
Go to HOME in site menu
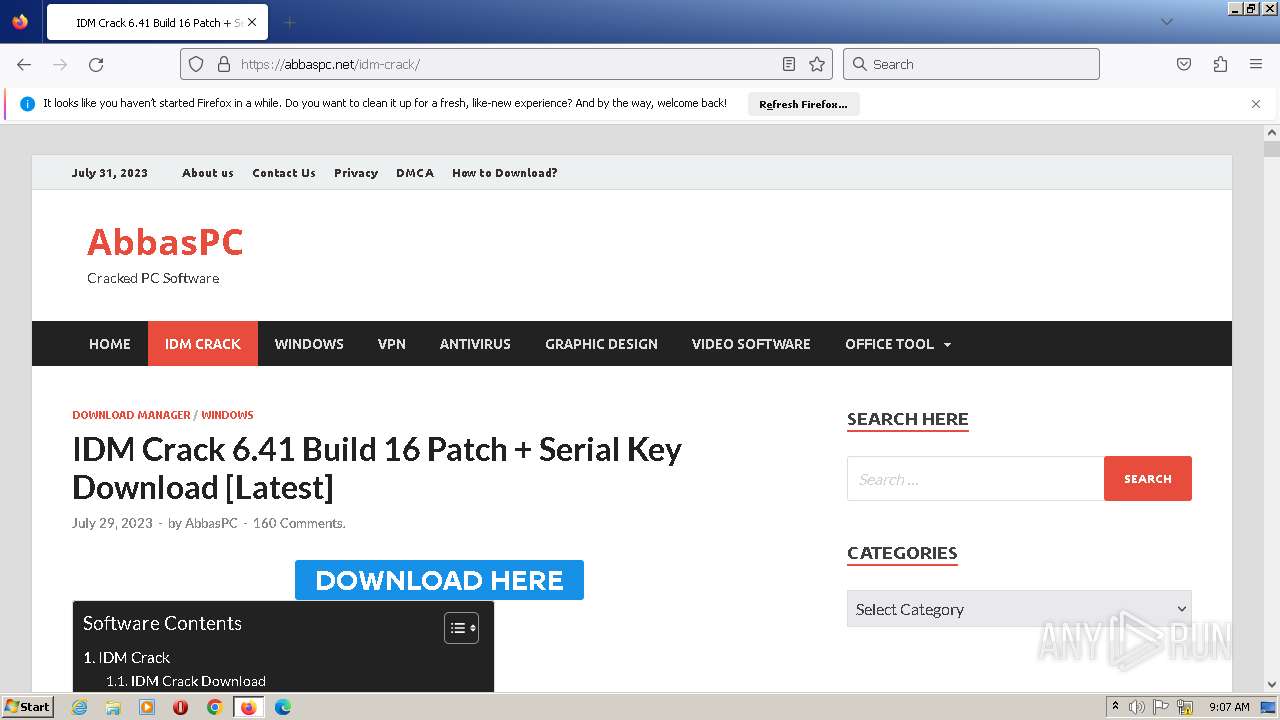point(110,343)
